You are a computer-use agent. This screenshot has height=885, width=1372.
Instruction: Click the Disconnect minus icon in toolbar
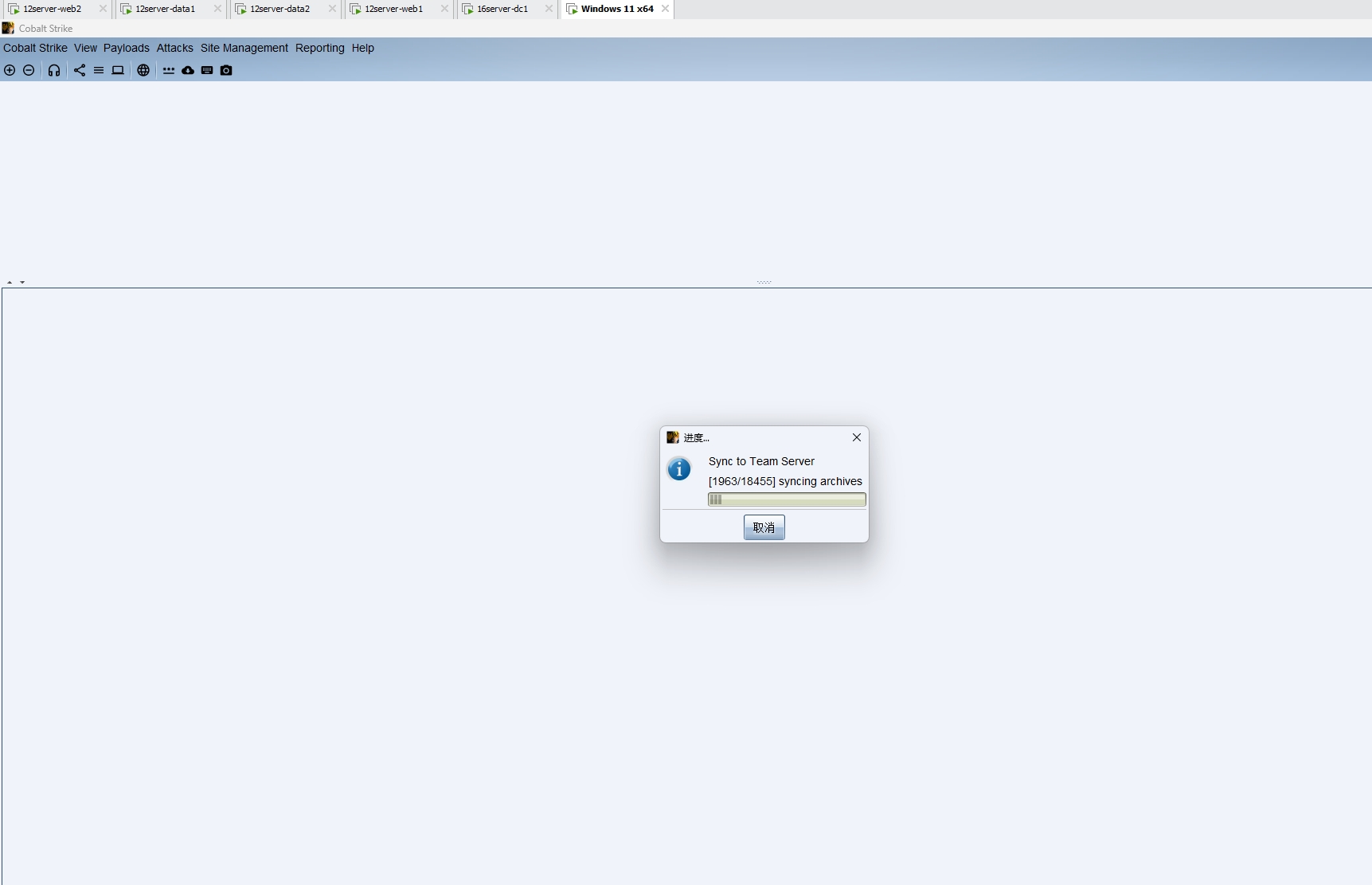[29, 70]
